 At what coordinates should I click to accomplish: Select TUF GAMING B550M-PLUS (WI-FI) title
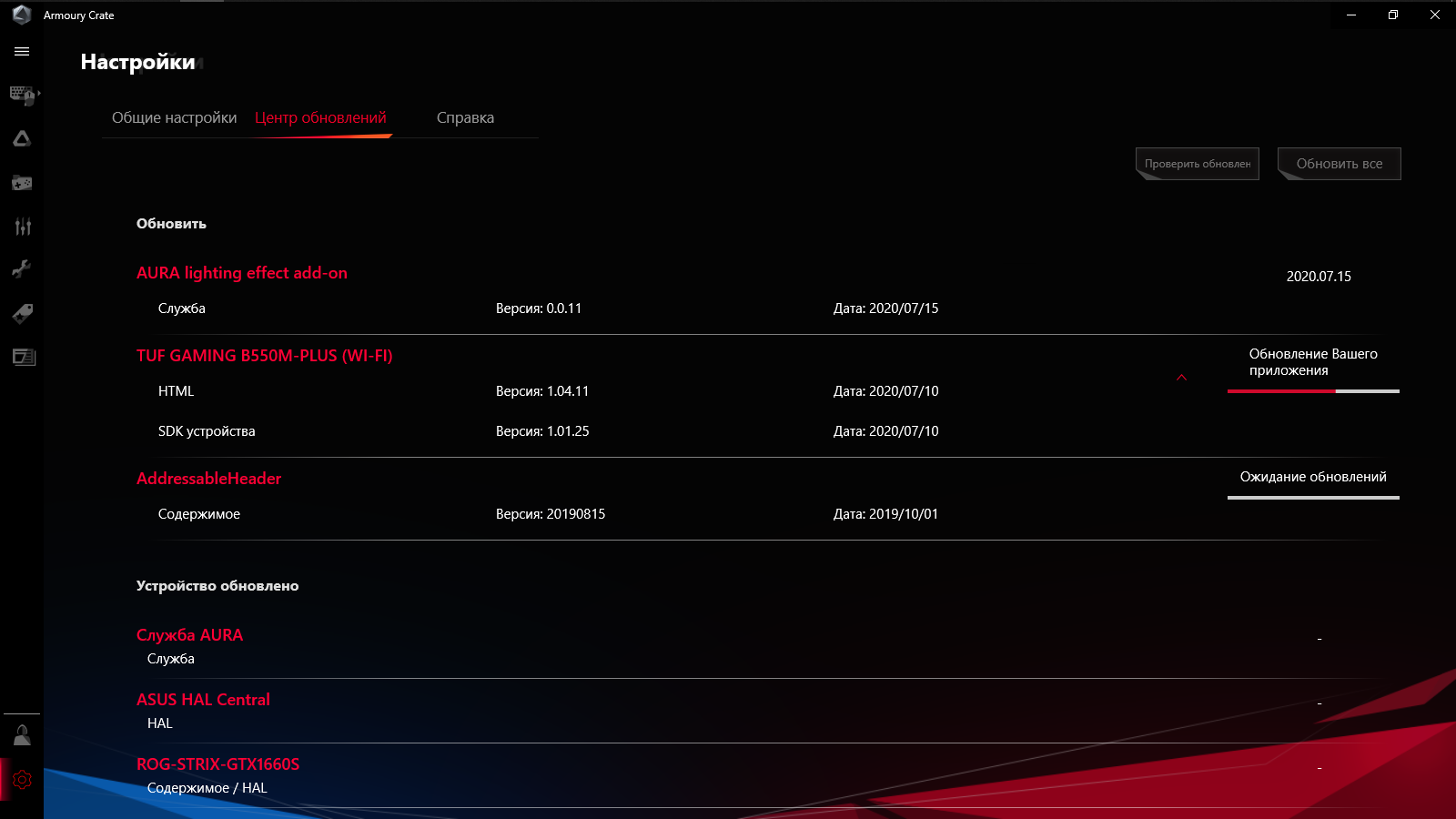pyautogui.click(x=265, y=356)
